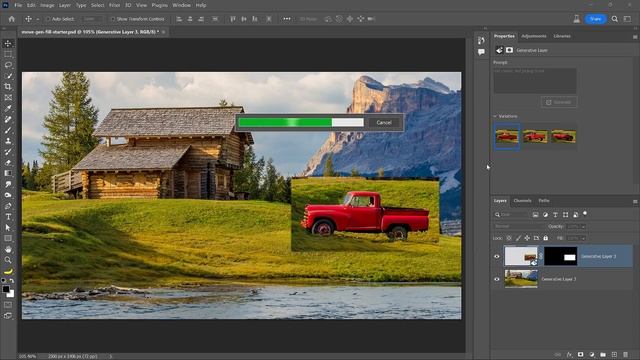Select the Crop tool

[8, 87]
